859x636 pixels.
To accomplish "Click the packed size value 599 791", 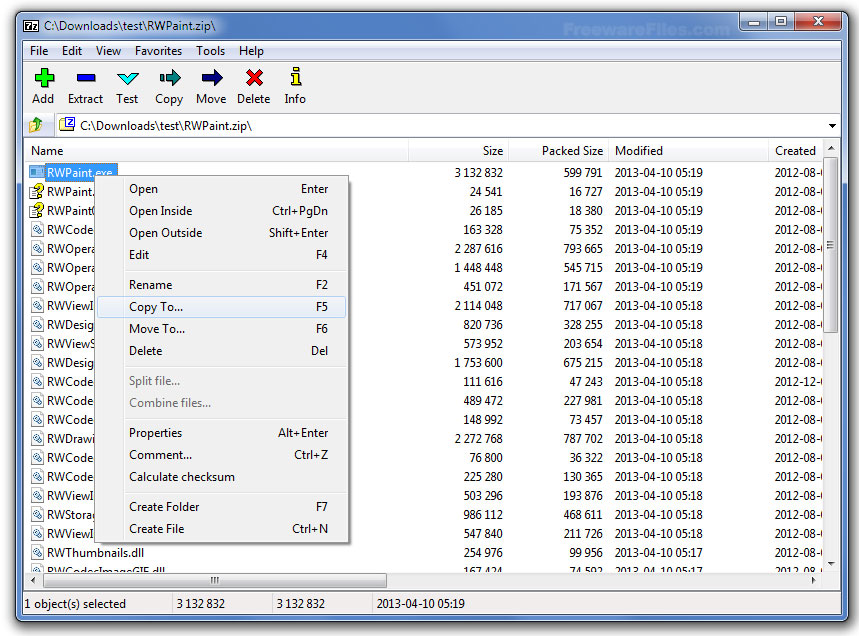I will pos(583,173).
